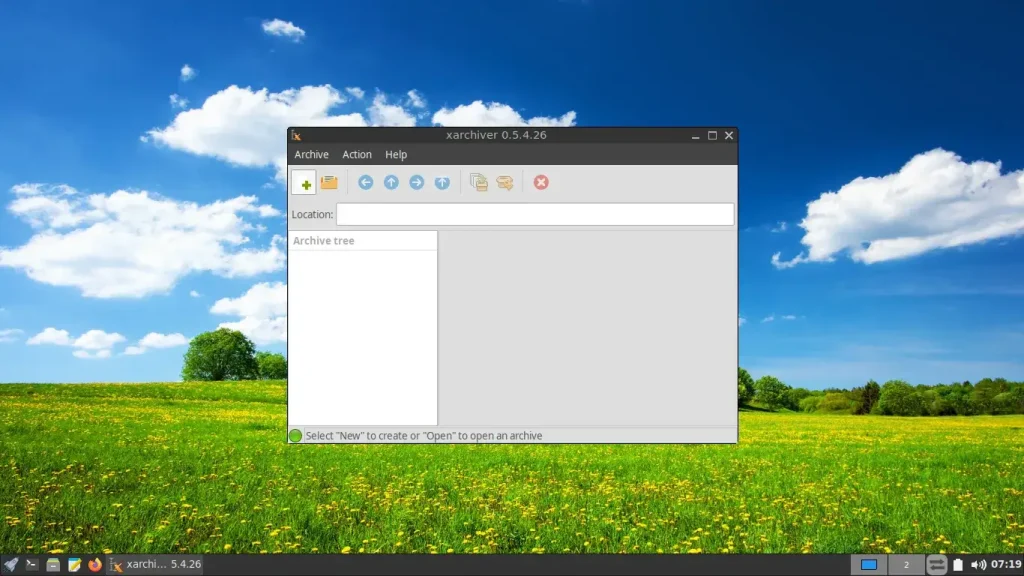1024x576 pixels.
Task: Open the Help menu
Action: coord(396,155)
